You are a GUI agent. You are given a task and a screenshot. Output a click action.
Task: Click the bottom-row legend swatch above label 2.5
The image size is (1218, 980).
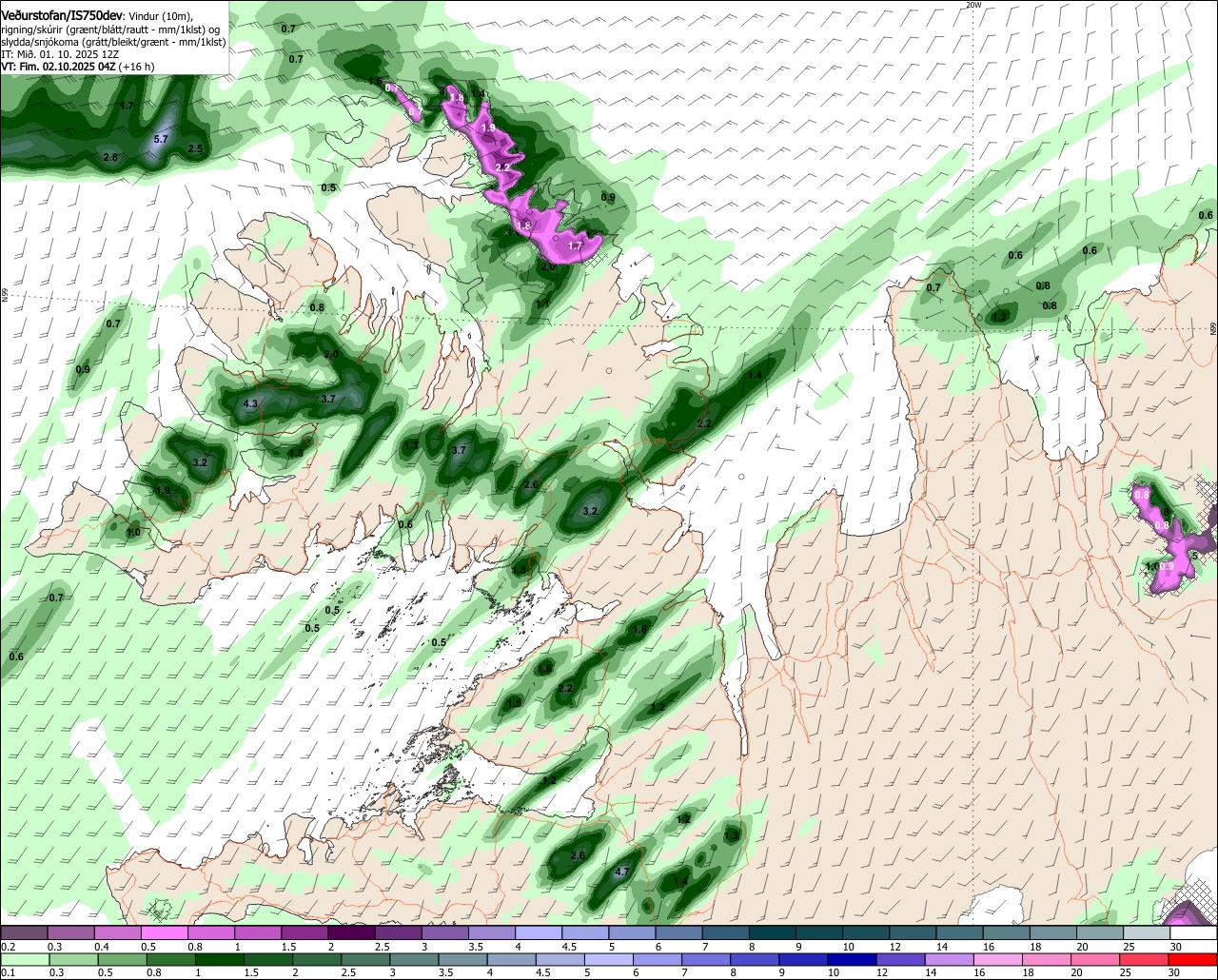click(365, 960)
